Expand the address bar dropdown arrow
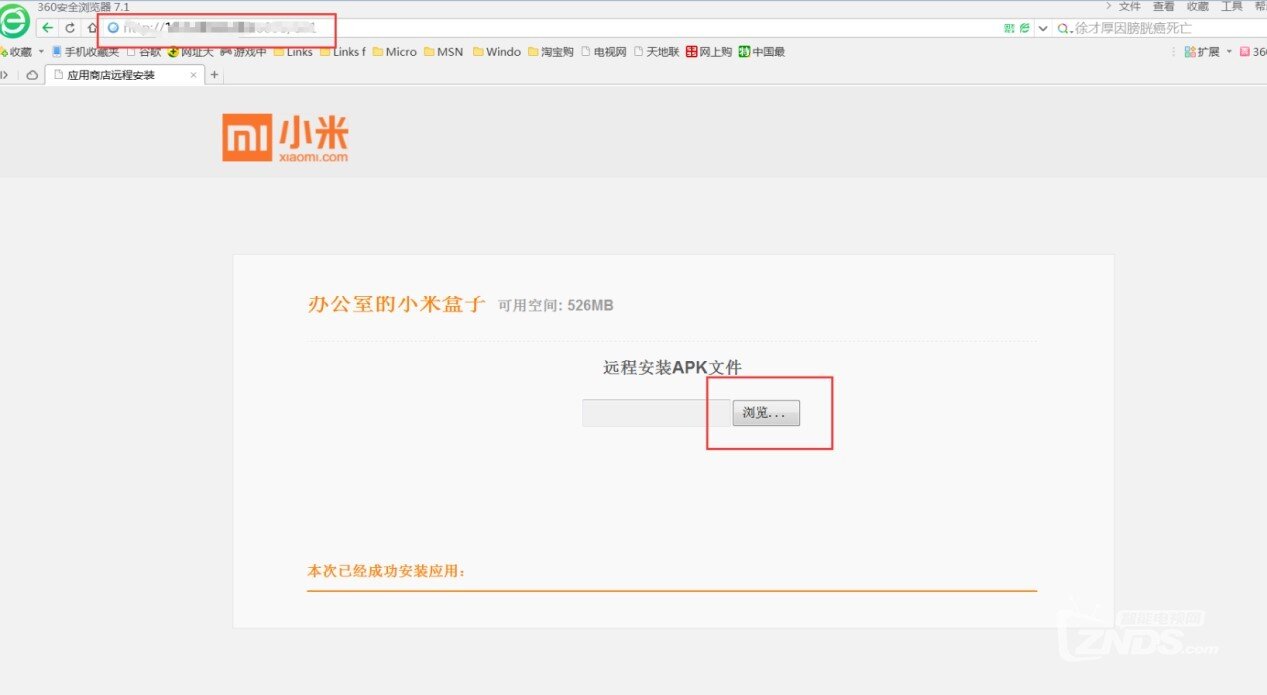The image size is (1267, 695). click(1043, 28)
